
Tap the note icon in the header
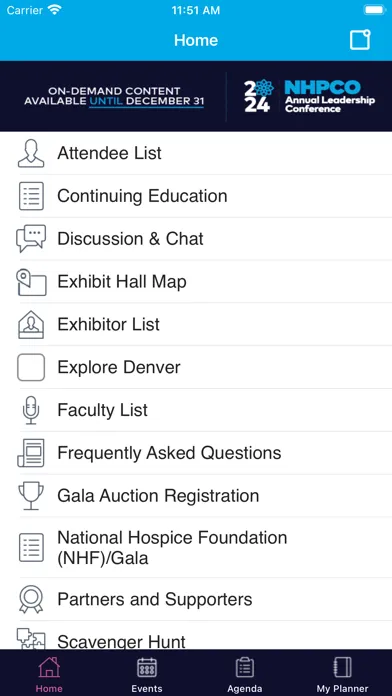point(360,40)
